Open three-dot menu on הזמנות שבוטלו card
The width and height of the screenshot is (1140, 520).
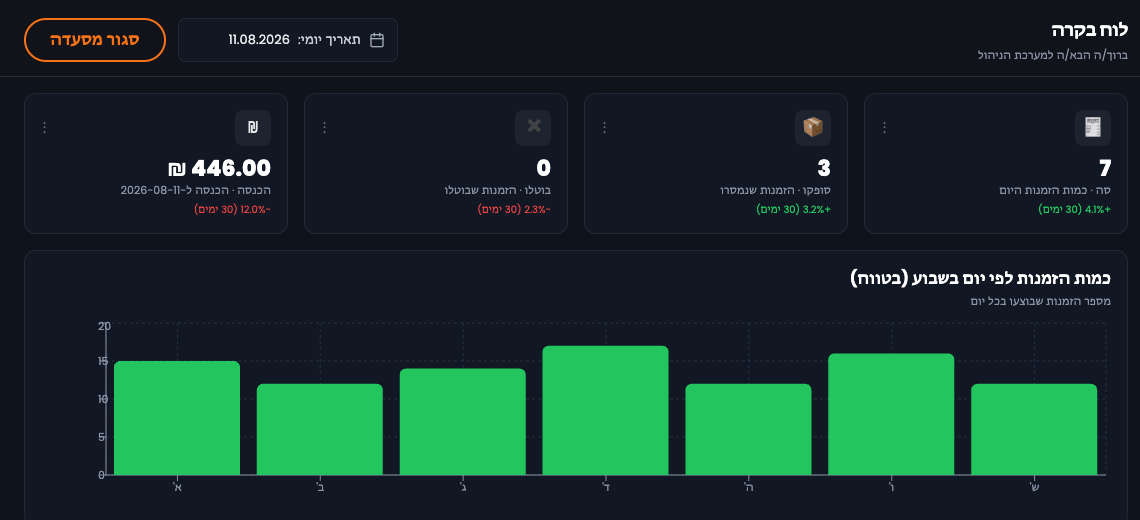[324, 128]
